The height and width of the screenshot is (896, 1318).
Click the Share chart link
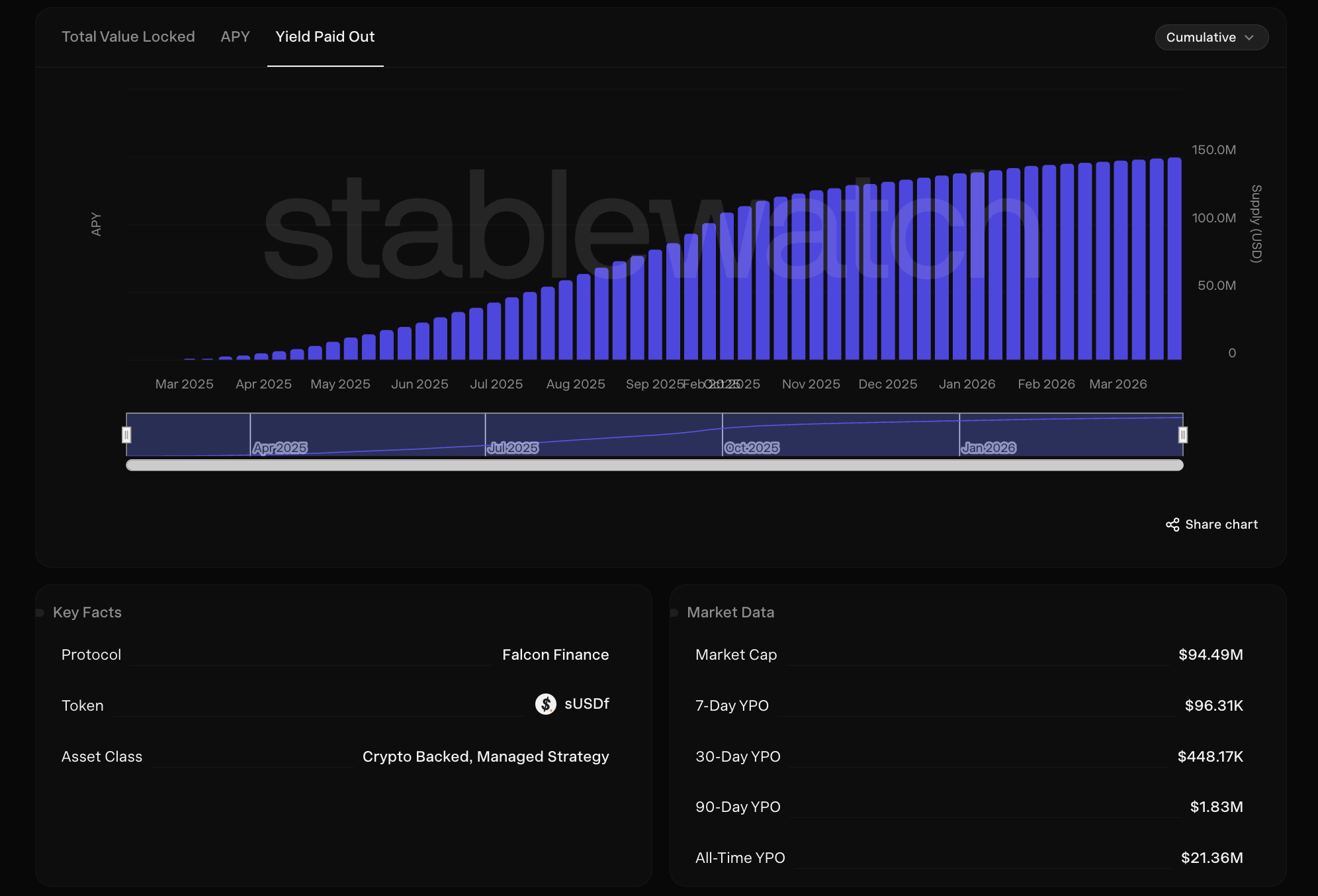click(x=1221, y=525)
